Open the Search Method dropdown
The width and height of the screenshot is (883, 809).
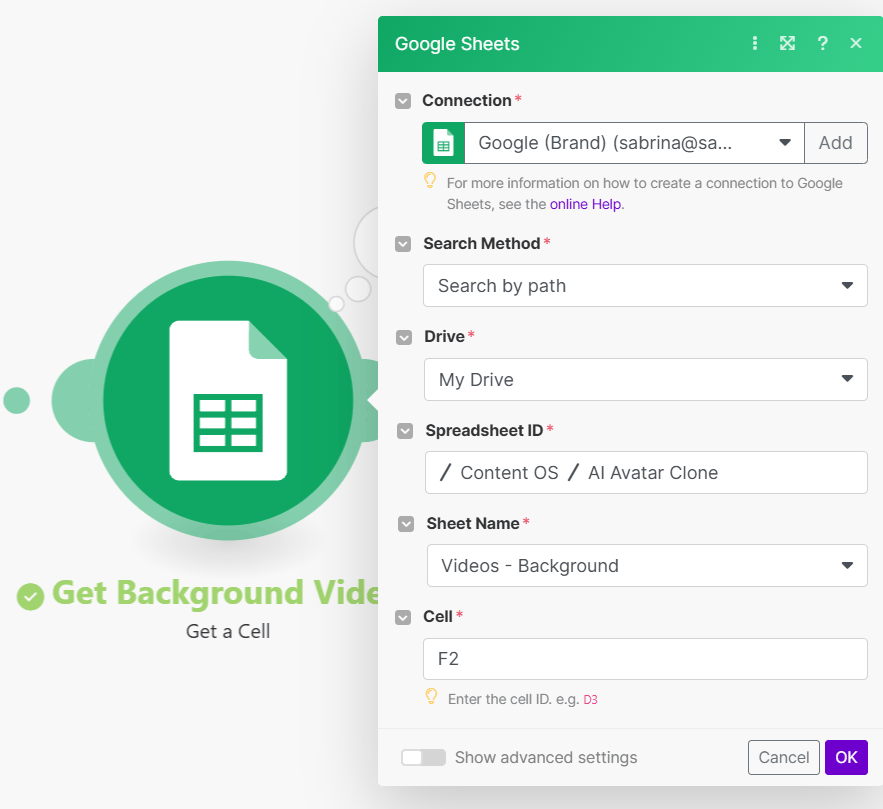click(x=645, y=285)
